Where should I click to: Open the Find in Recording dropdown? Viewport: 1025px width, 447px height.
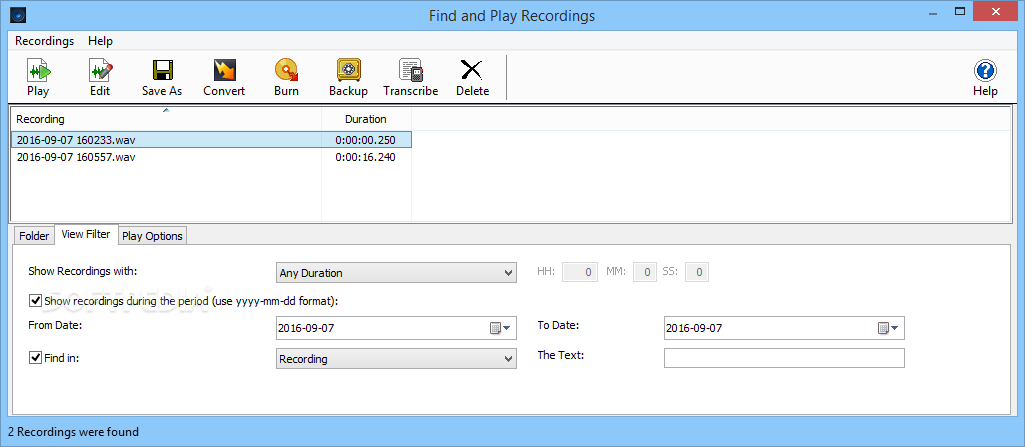pos(396,359)
